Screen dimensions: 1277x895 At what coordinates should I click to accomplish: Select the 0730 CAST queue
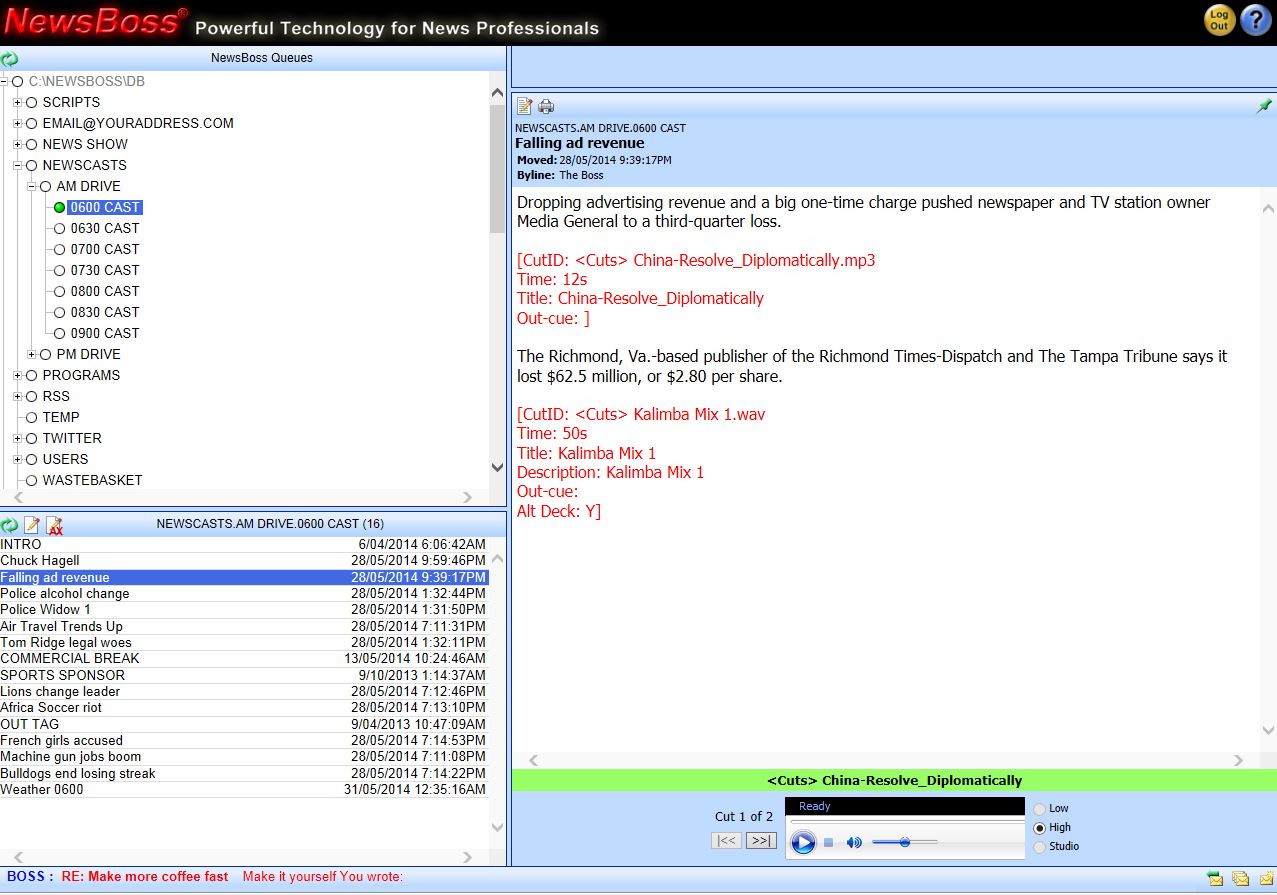coord(105,270)
